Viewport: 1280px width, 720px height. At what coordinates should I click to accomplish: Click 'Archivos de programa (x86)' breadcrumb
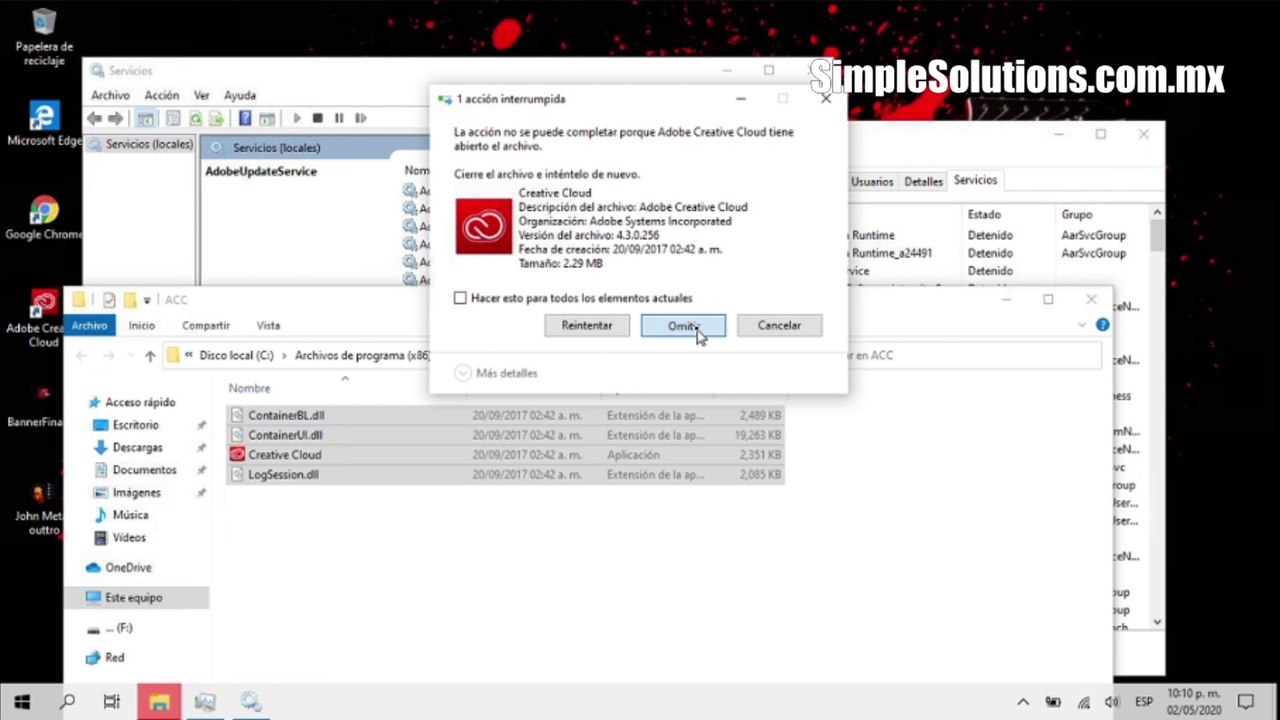(x=362, y=355)
